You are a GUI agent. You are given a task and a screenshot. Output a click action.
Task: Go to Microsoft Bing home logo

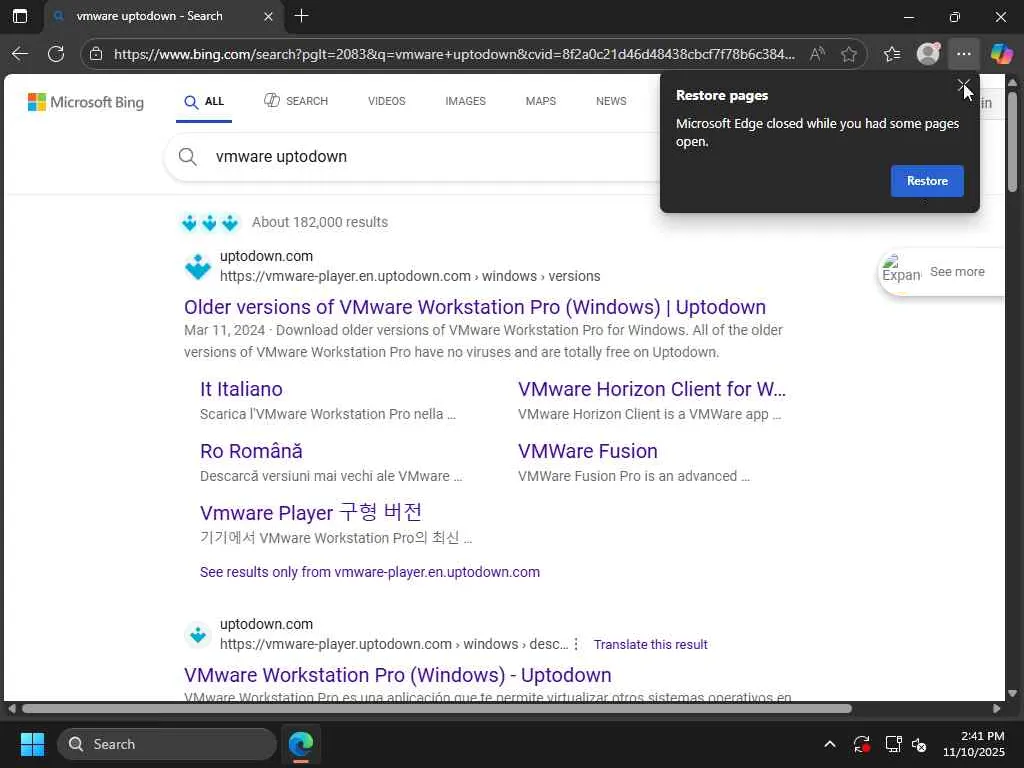click(x=86, y=102)
